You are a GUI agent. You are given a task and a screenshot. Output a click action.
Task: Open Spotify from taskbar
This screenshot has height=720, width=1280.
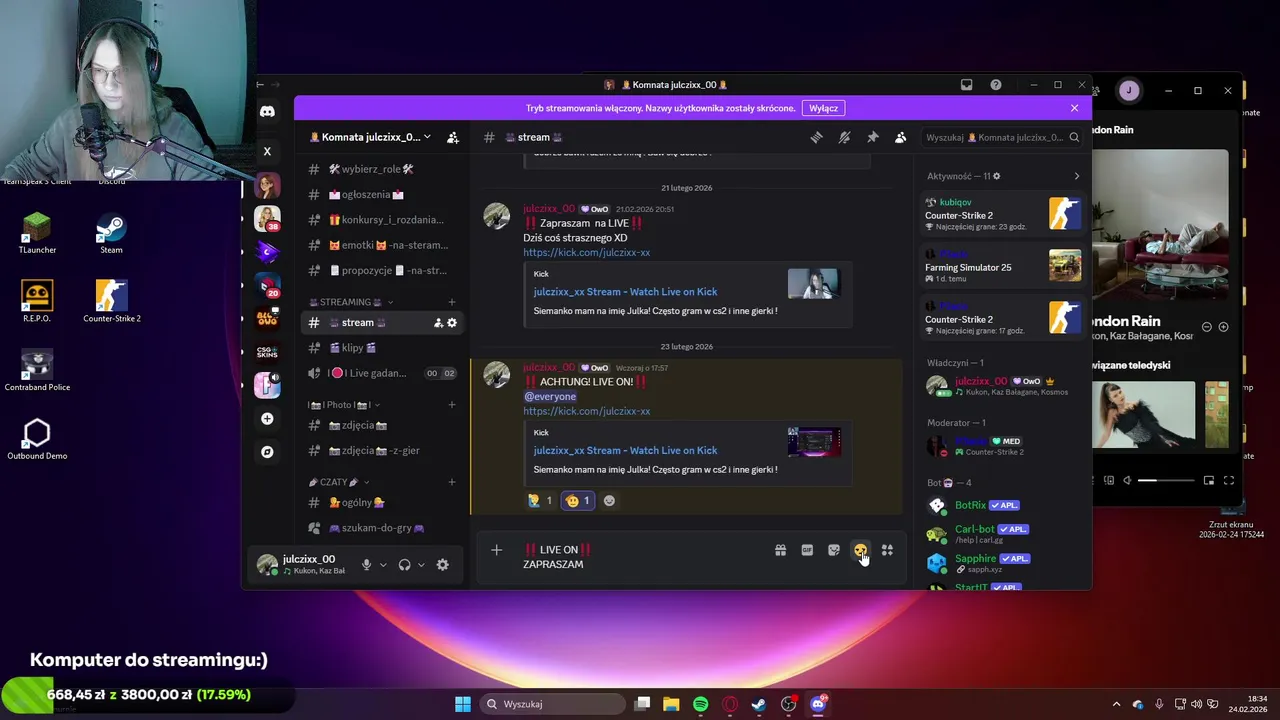pyautogui.click(x=701, y=704)
